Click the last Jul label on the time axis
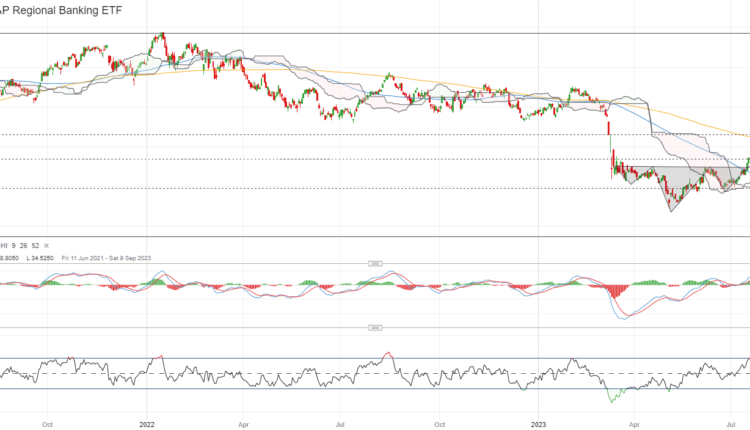This screenshot has width=750, height=430. tap(731, 423)
